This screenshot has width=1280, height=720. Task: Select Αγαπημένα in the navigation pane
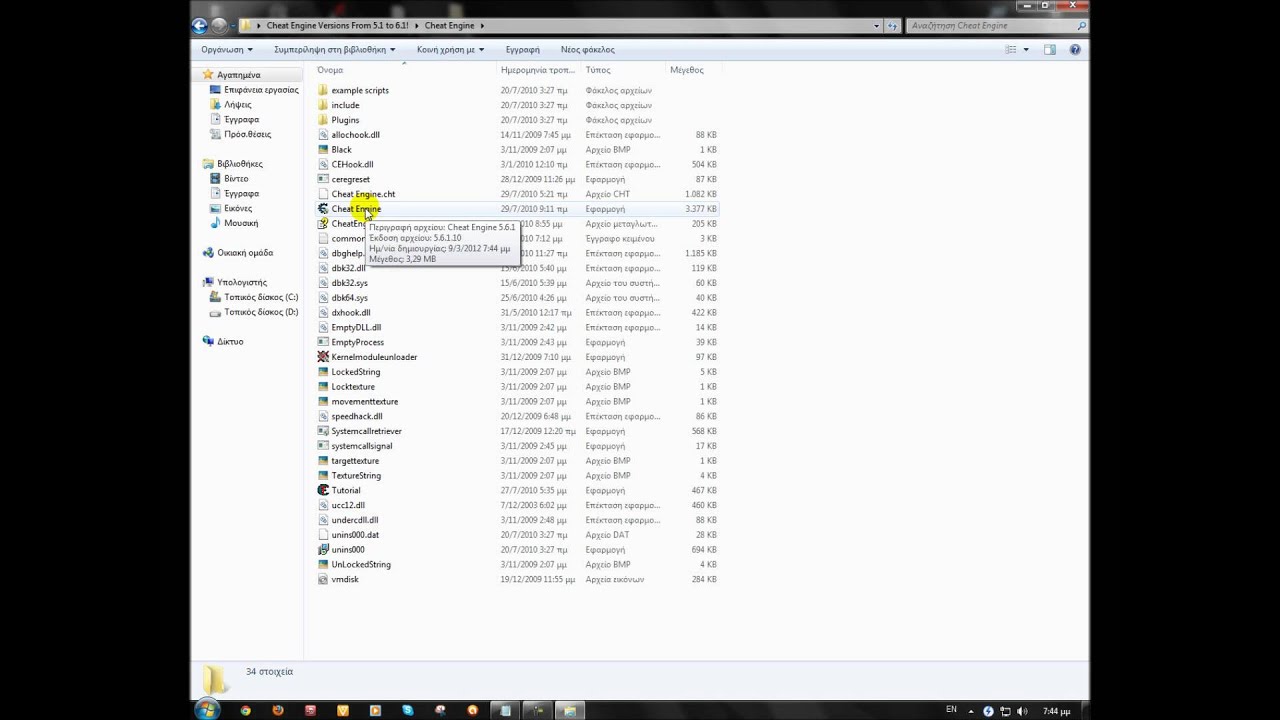(x=239, y=75)
